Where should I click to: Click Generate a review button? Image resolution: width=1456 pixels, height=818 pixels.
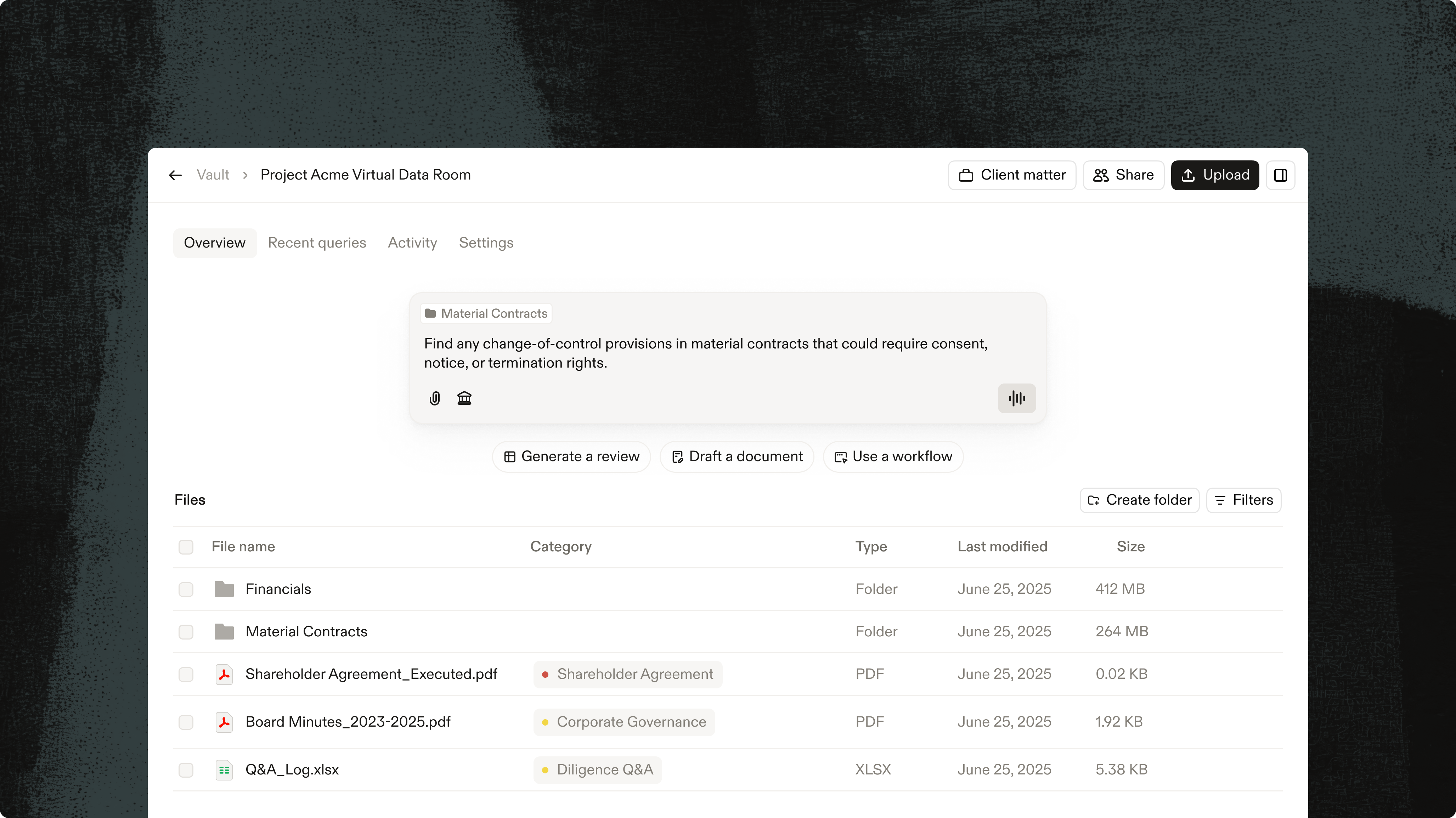(571, 456)
